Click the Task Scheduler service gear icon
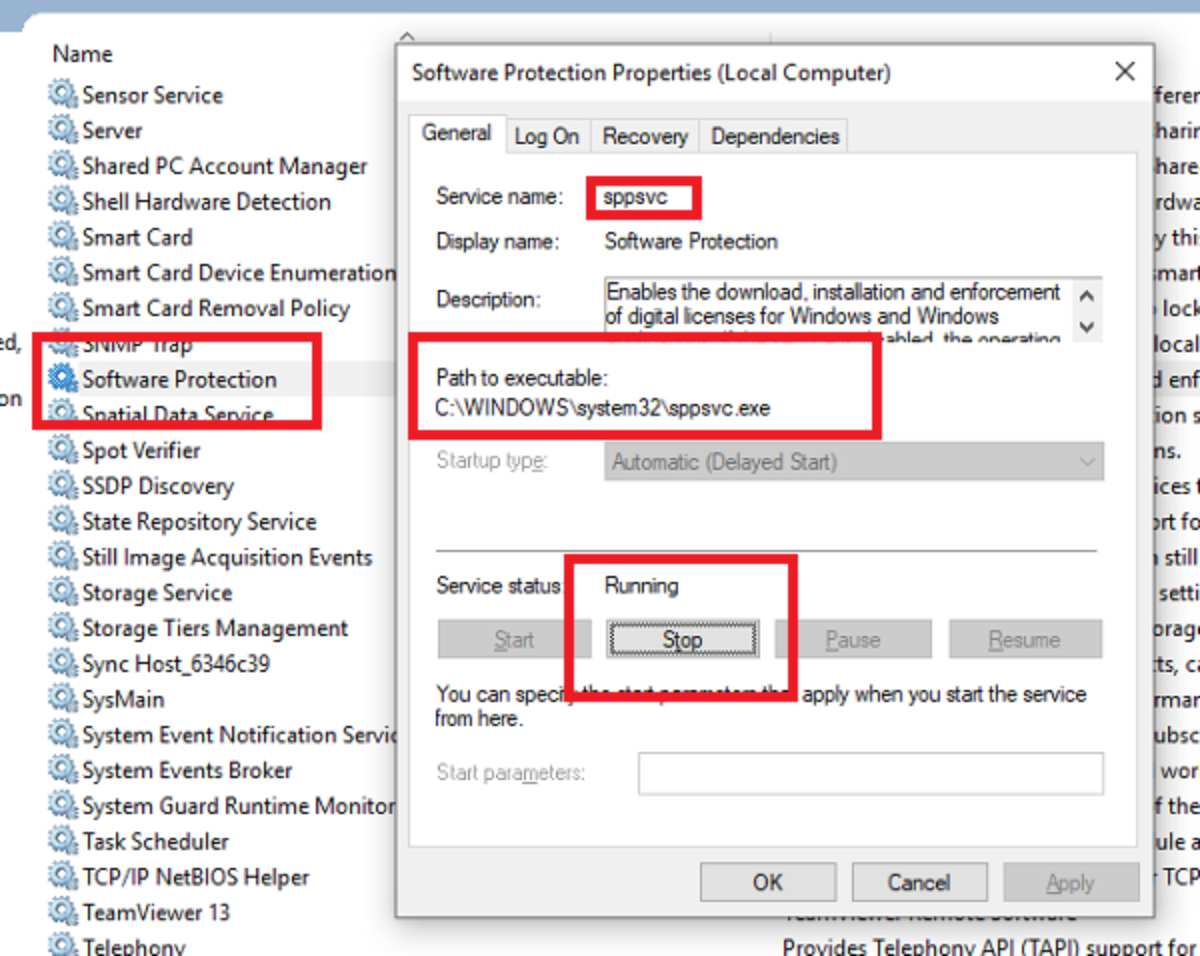Viewport: 1200px width, 956px height. (x=63, y=841)
